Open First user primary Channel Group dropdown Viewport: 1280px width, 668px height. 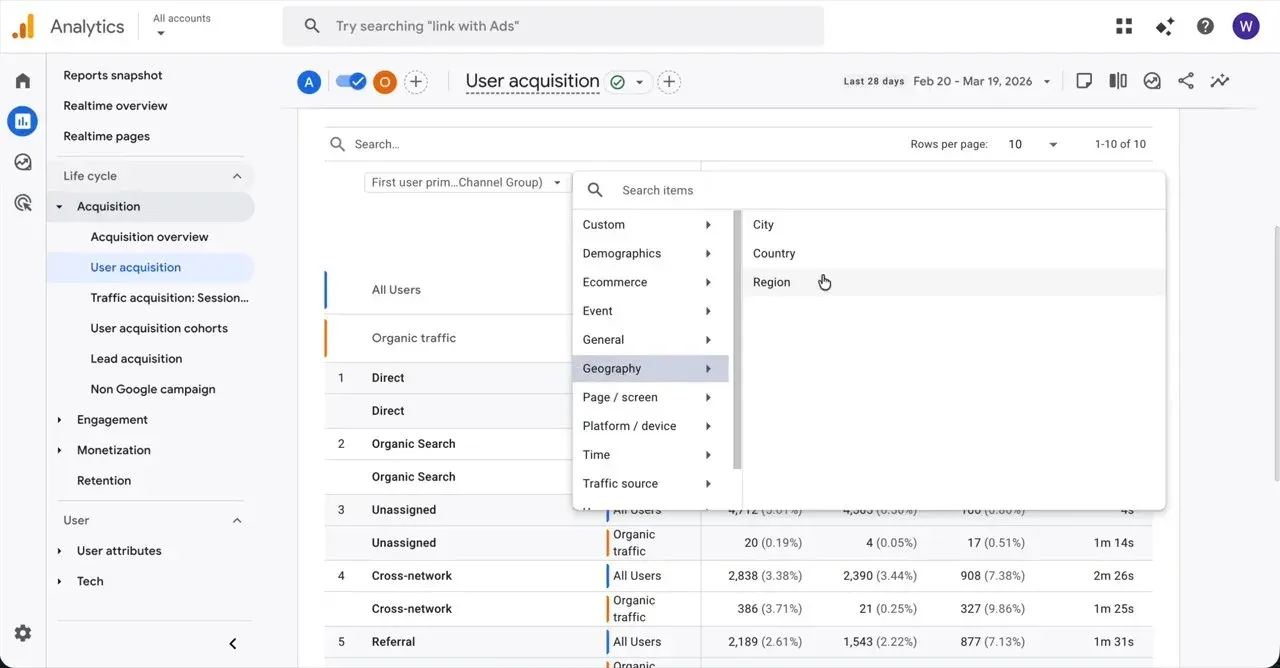pyautogui.click(x=466, y=183)
